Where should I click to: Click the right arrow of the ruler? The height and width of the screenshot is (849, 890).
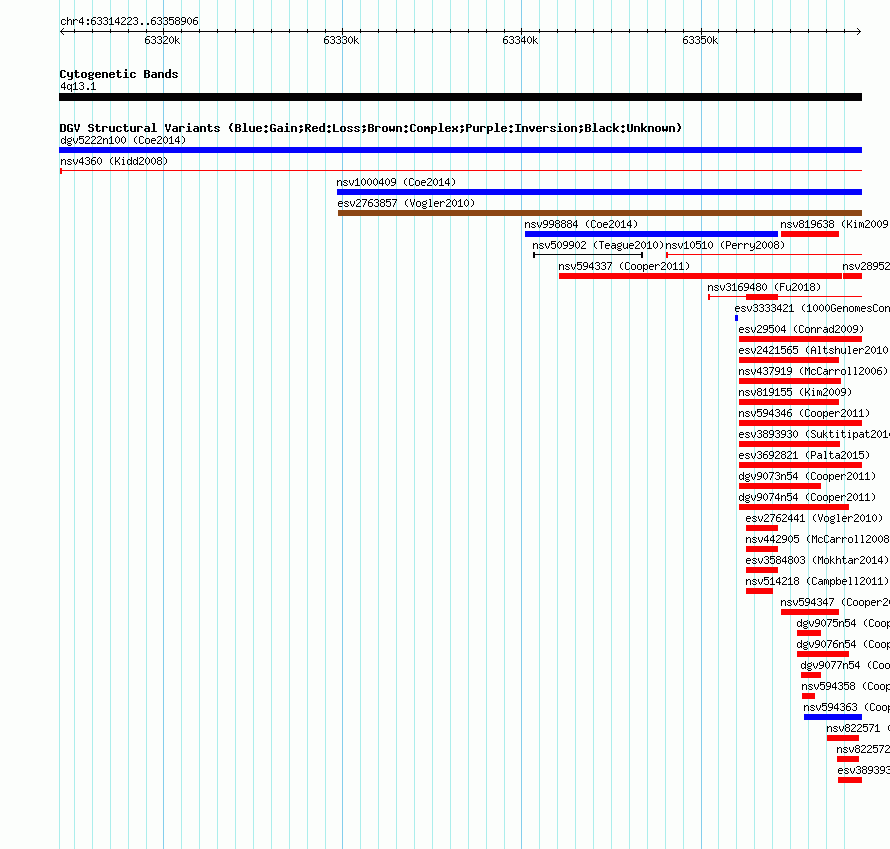click(859, 32)
